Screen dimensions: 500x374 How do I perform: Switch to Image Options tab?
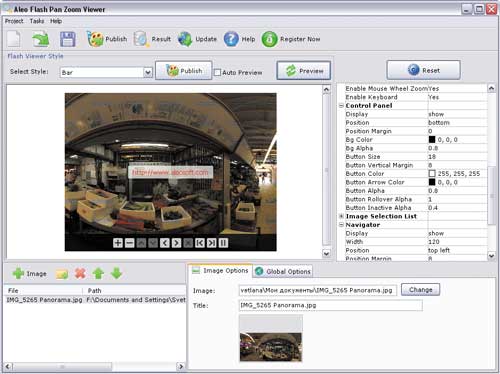pos(220,271)
